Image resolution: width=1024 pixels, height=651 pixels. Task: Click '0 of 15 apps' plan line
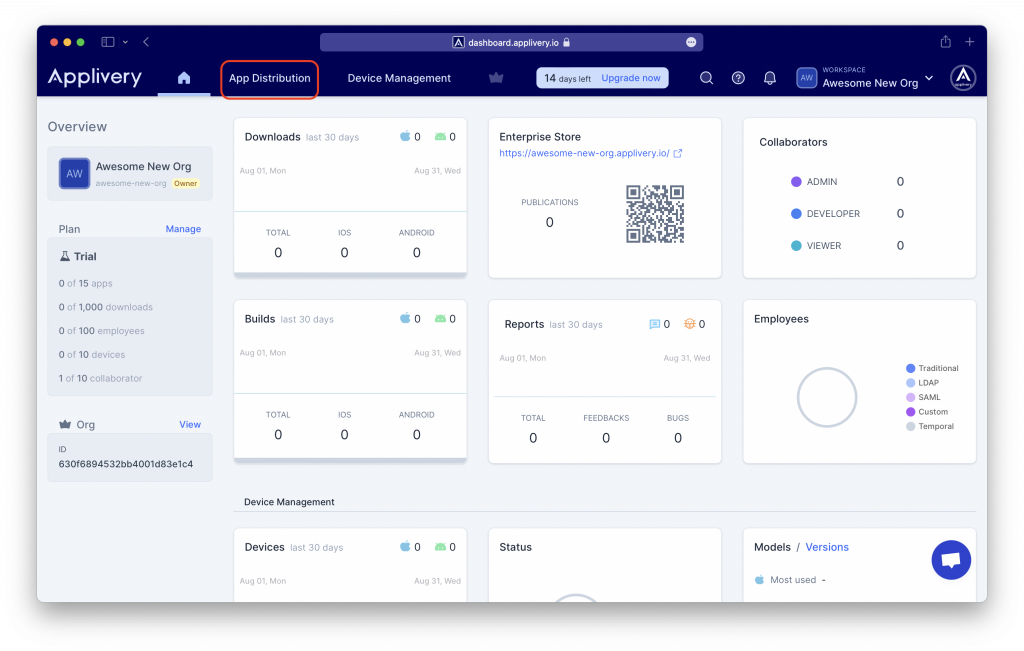[x=86, y=283]
